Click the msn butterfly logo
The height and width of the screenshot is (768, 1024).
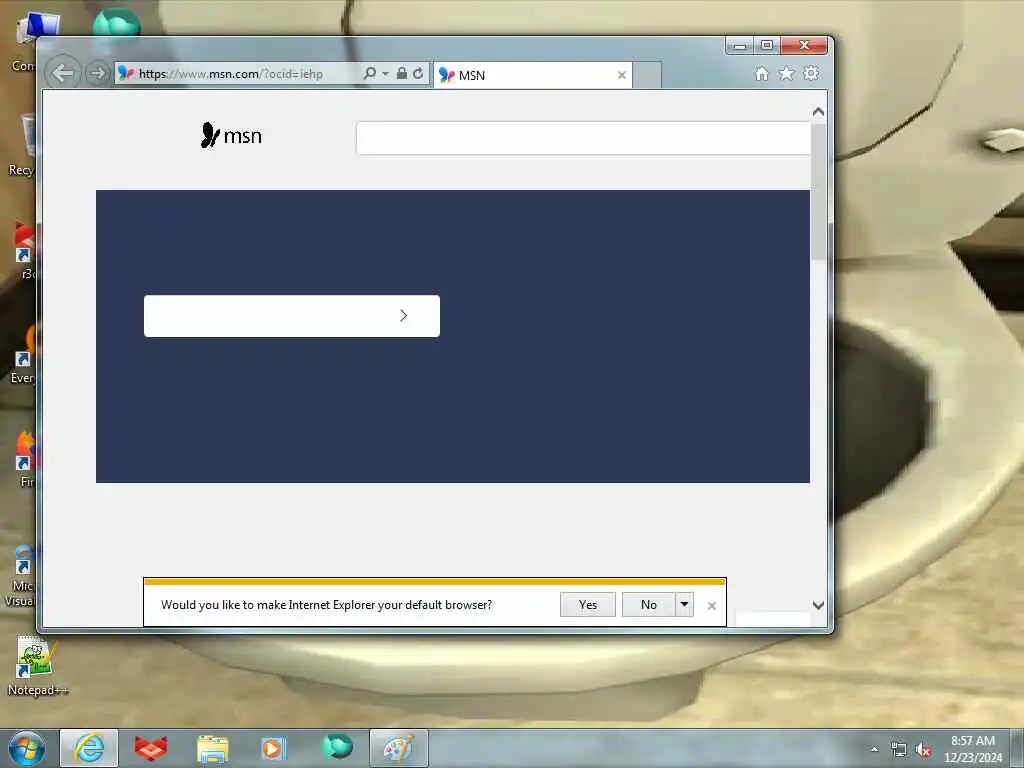point(231,135)
